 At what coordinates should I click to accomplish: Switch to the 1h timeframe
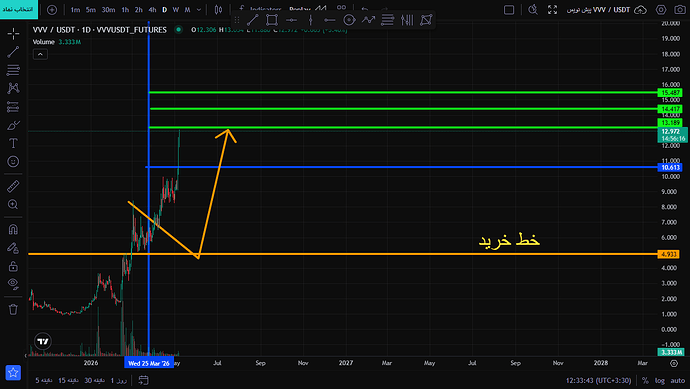[125, 10]
